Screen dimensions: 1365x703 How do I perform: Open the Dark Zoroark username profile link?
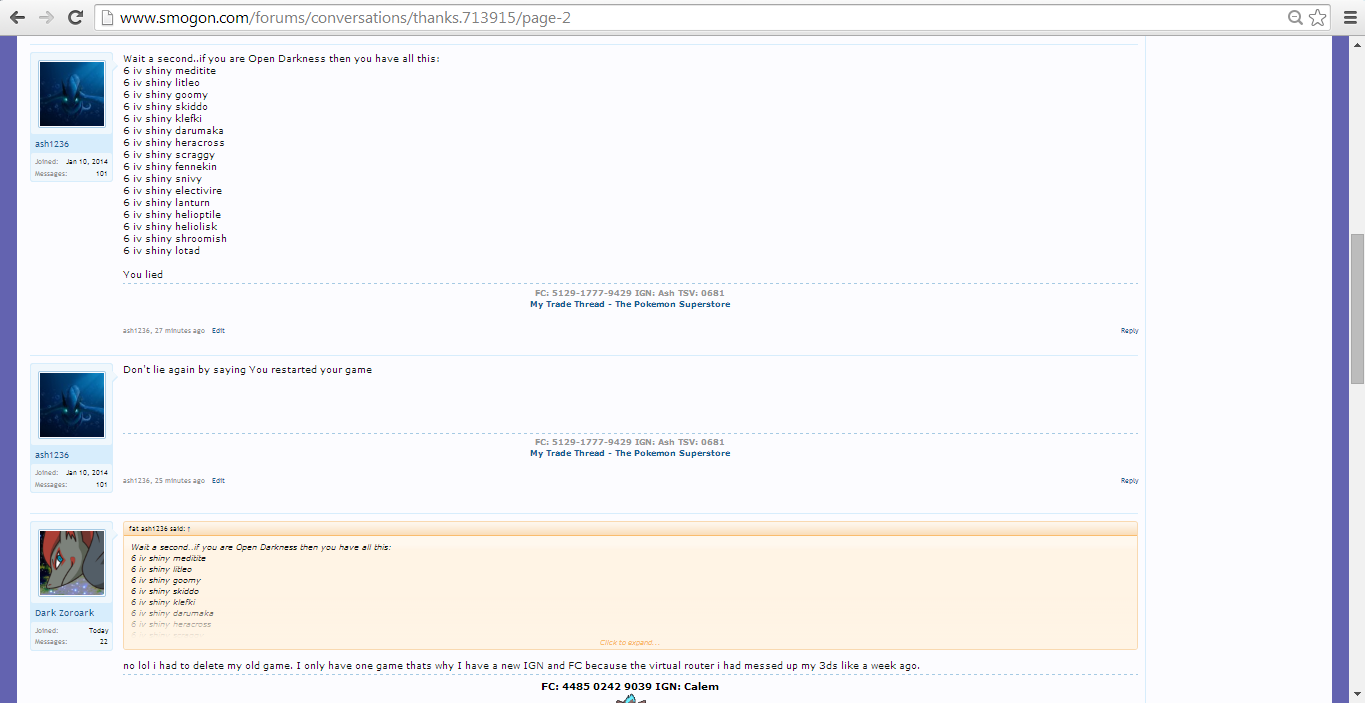(65, 613)
